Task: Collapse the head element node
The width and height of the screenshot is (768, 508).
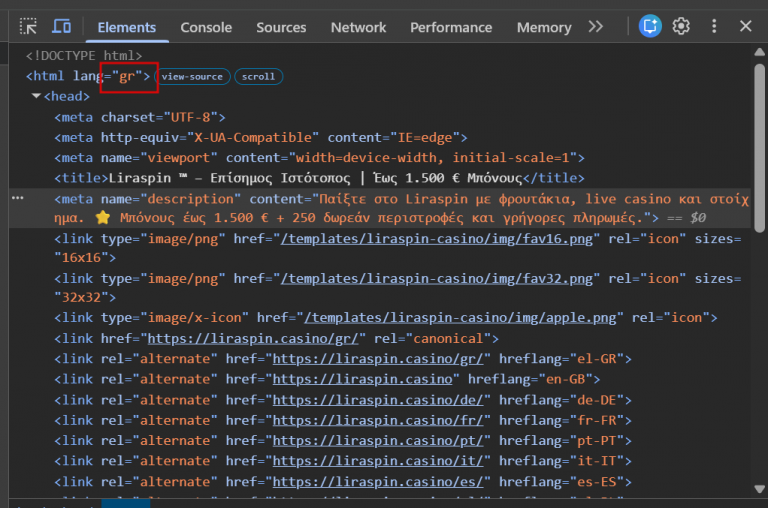Action: coord(36,96)
